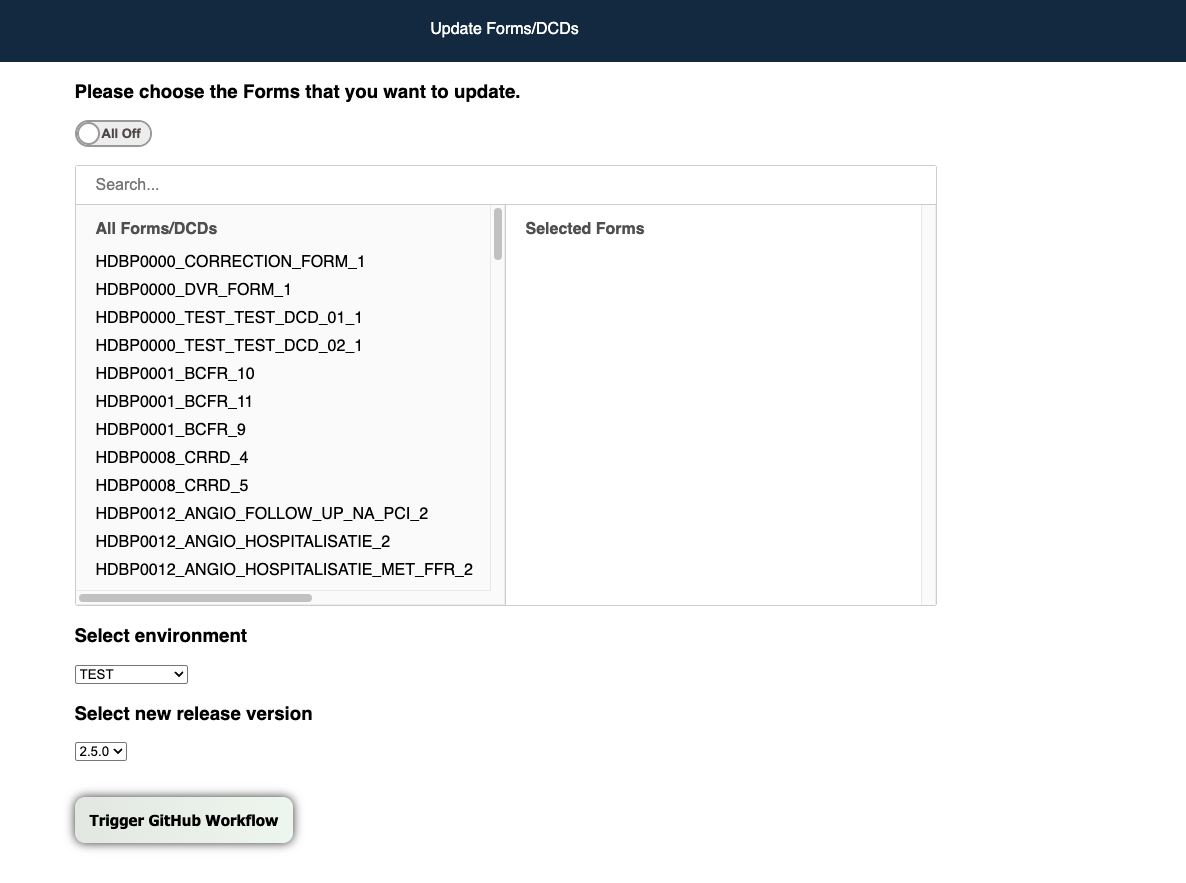Viewport: 1186px width, 883px height.
Task: Add HDBP0001_BCFR_10 to selected forms
Action: coord(175,374)
